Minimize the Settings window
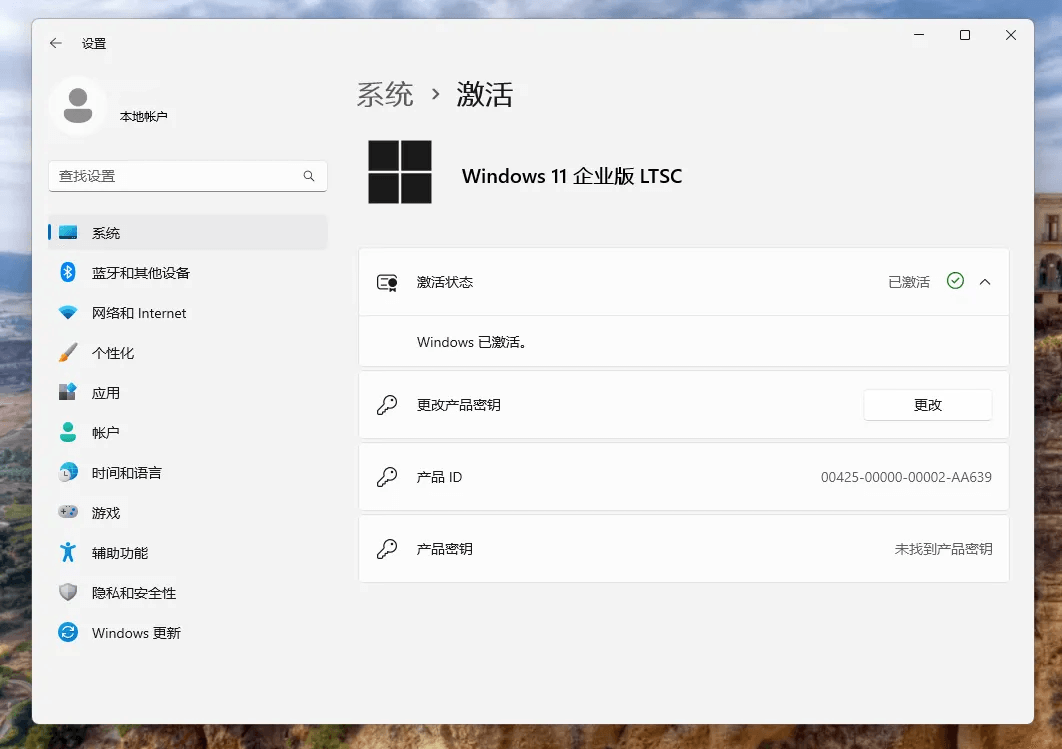Viewport: 1062px width, 749px height. (x=919, y=35)
